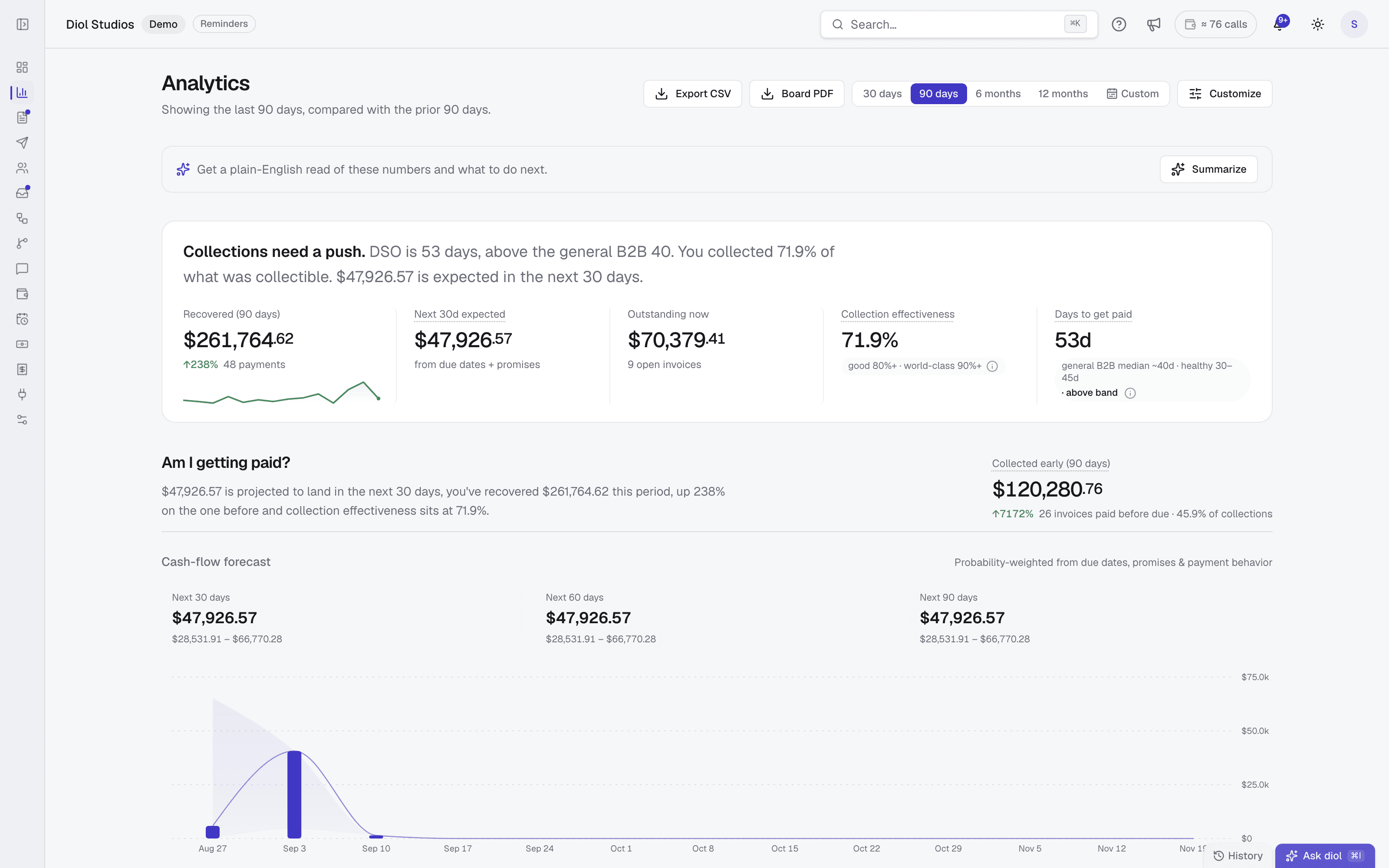Open Ask diol assistant

click(1325, 855)
